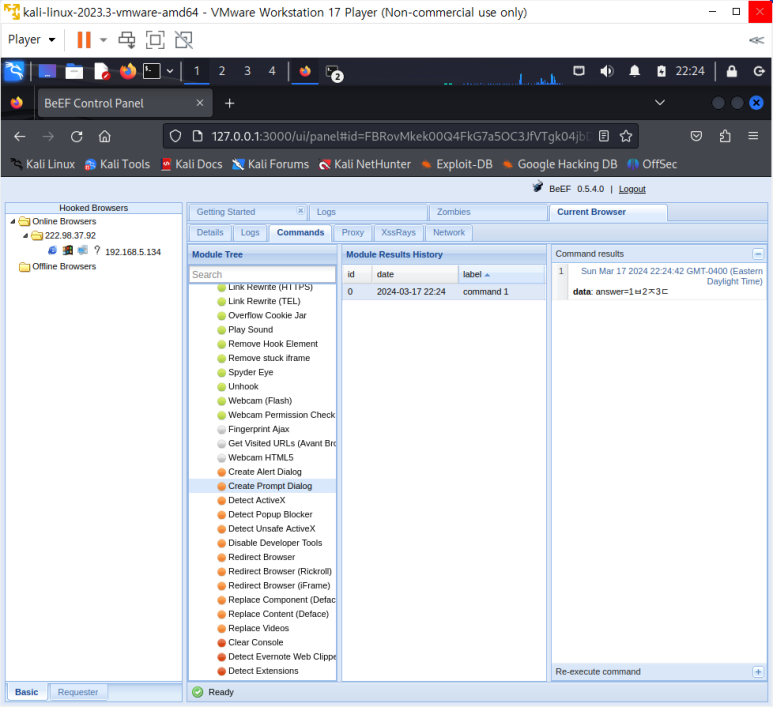Switch to the Basic tab
Screen dimensions: 773x707
[27, 692]
